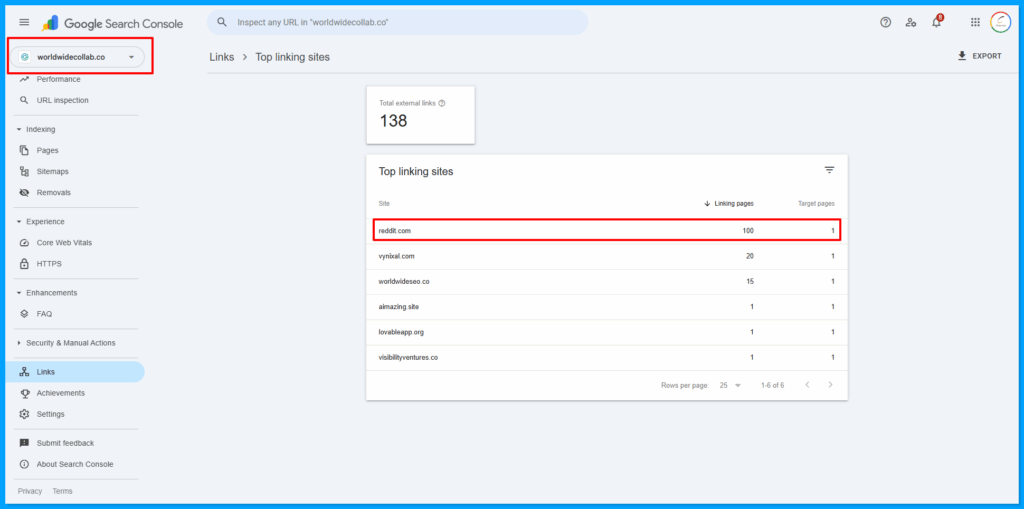The image size is (1024, 509).
Task: Click the next page arrow
Action: tap(831, 385)
